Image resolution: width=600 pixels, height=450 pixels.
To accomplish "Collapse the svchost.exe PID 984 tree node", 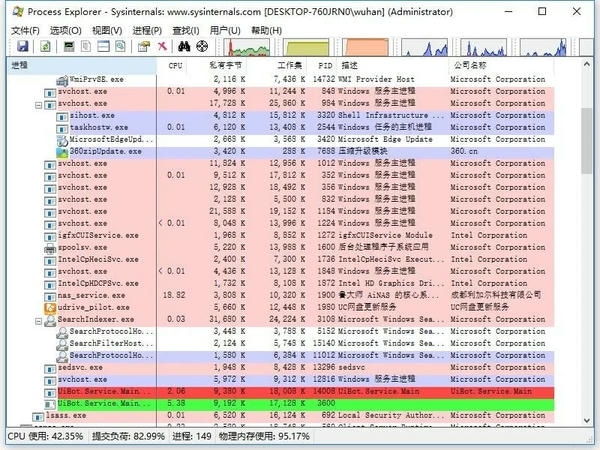I will 38,104.
